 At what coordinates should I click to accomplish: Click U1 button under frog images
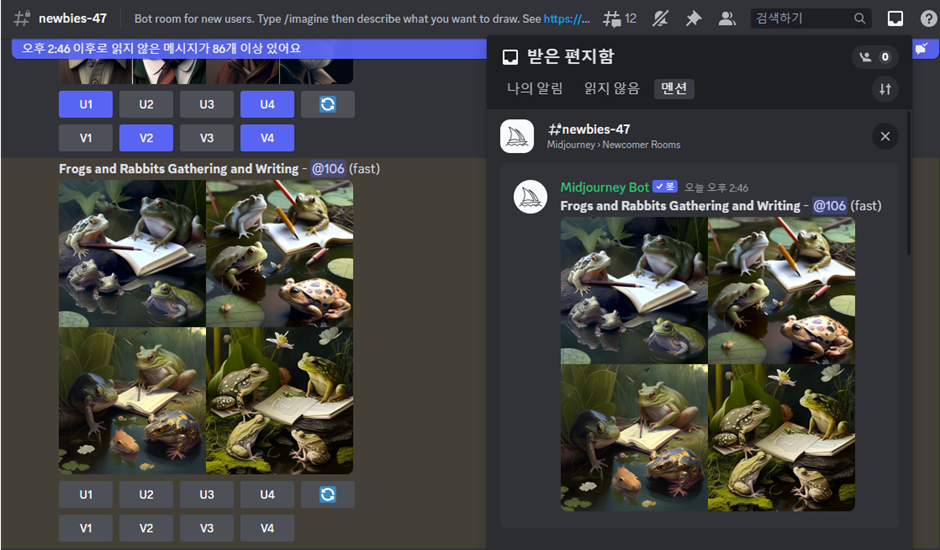coord(86,495)
